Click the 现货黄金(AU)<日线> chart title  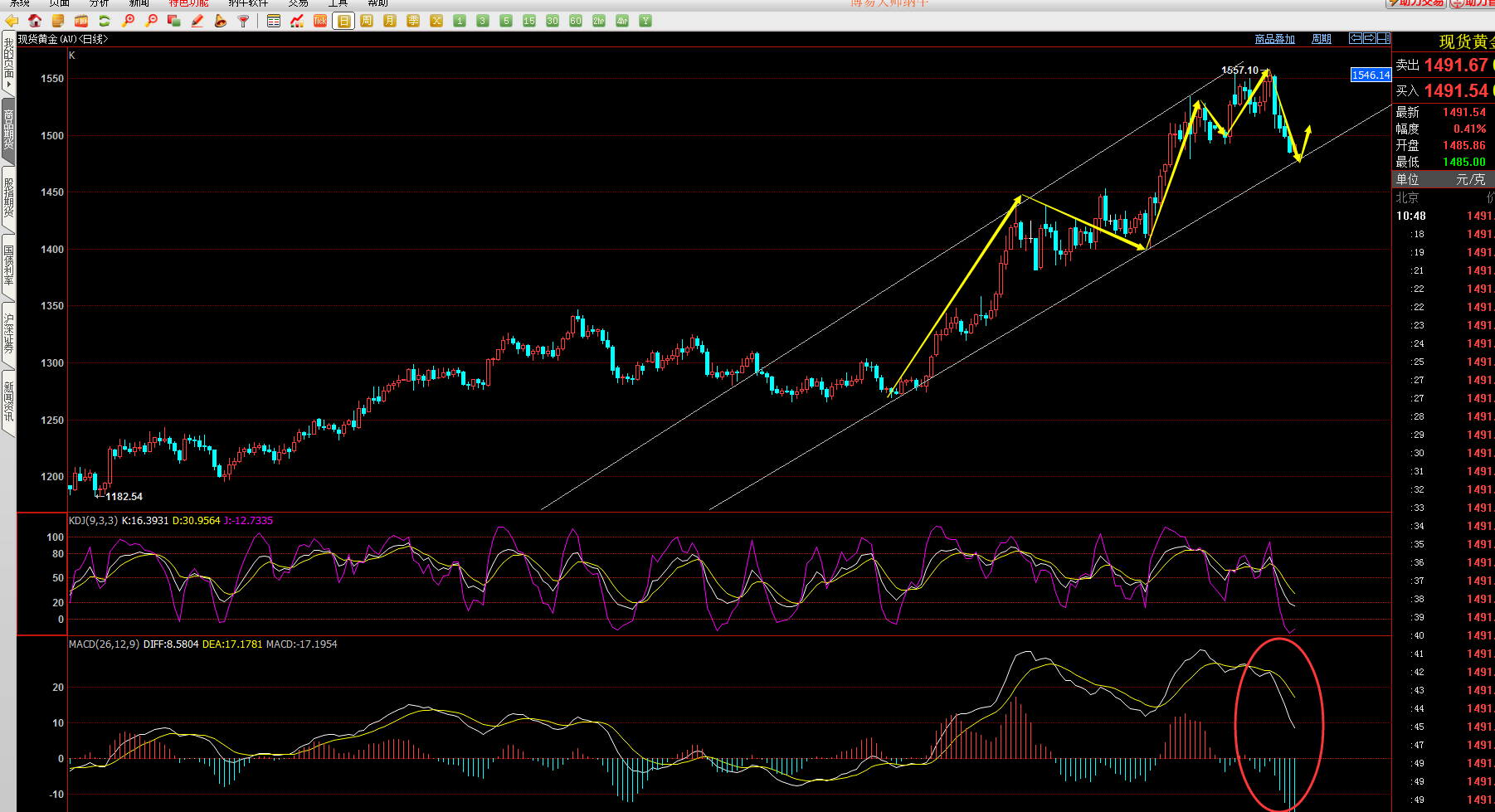(x=63, y=39)
